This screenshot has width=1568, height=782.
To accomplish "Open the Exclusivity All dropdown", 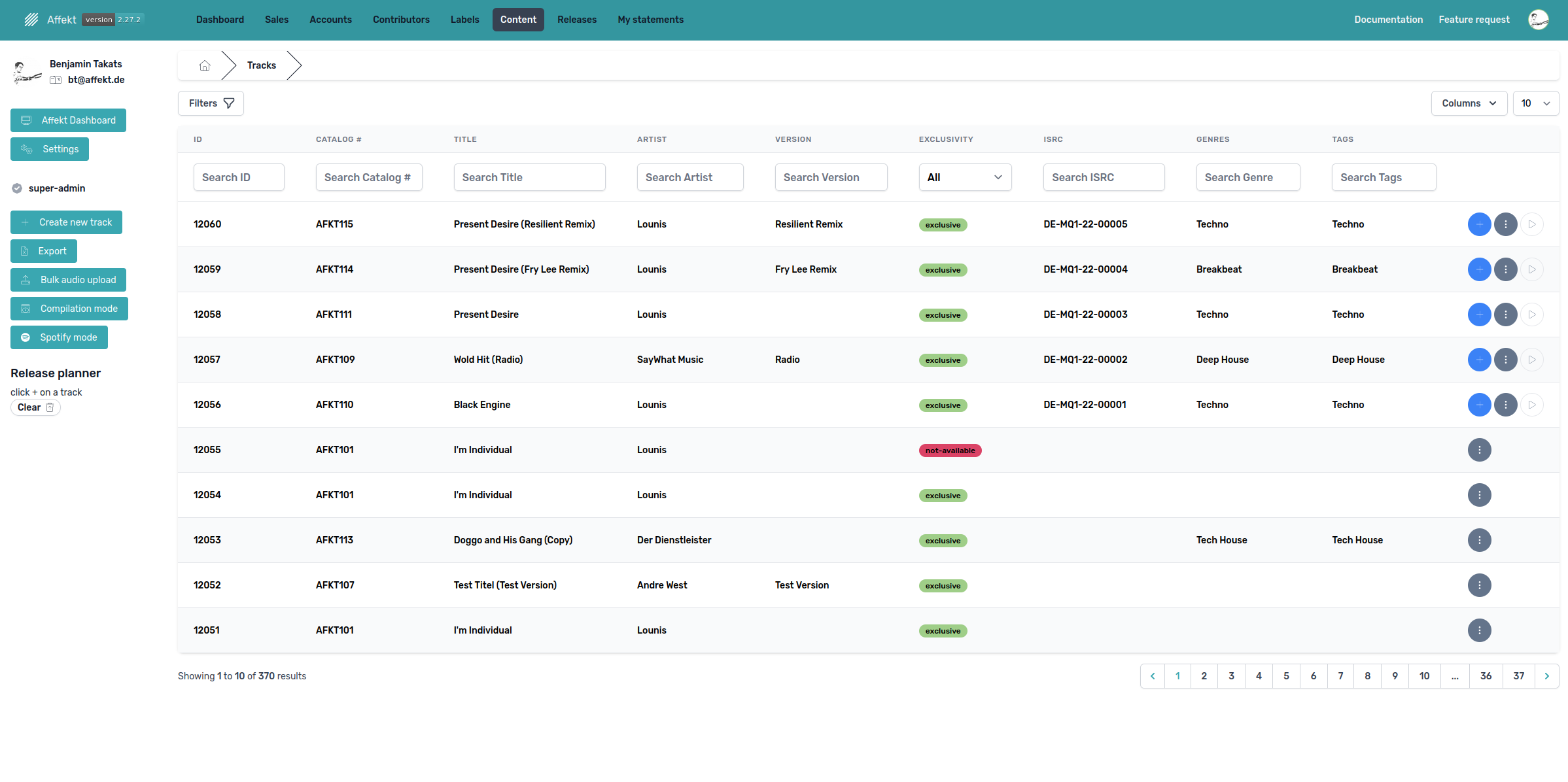I will (964, 177).
